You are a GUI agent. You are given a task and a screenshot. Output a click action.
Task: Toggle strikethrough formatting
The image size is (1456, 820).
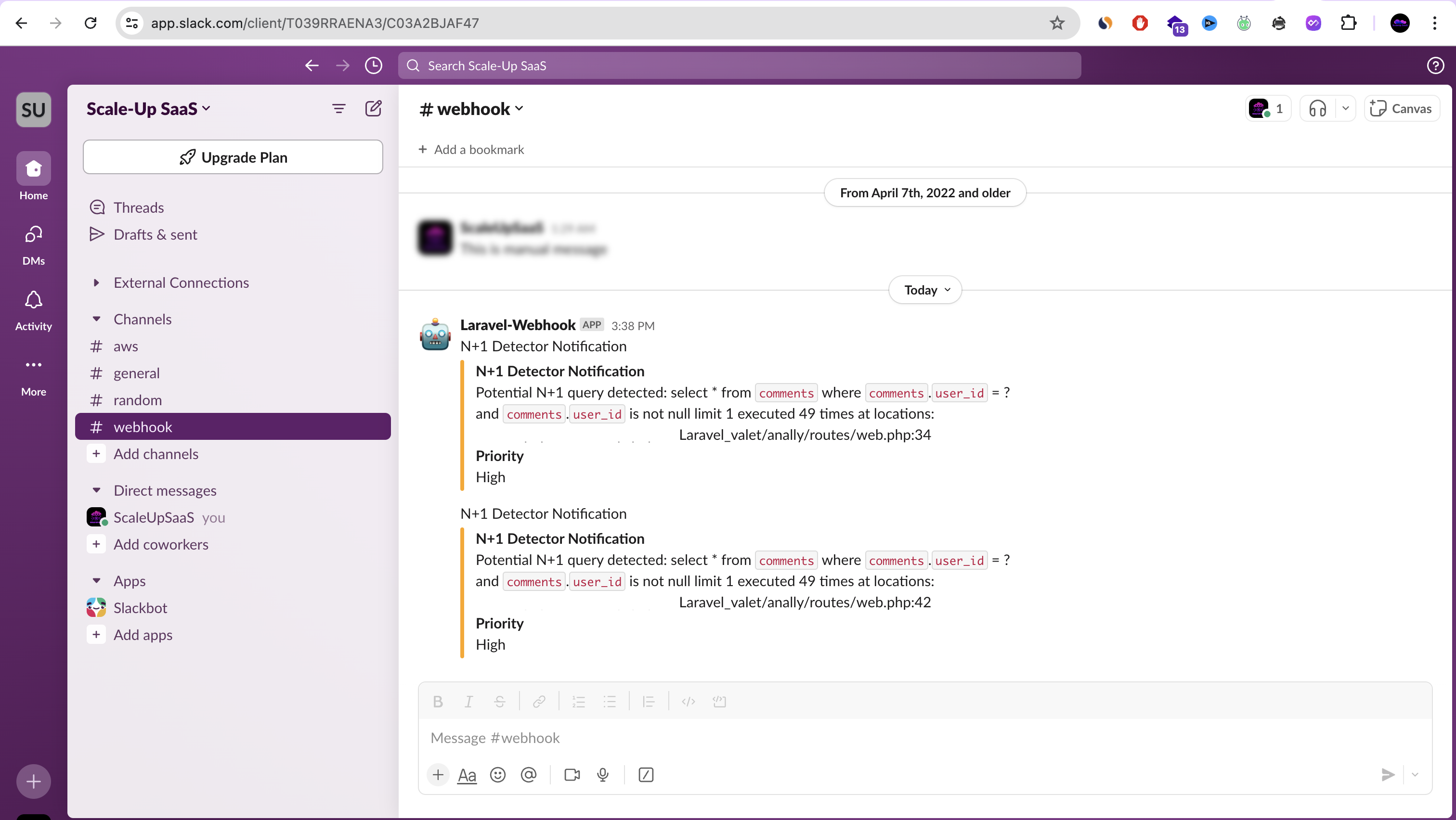click(499, 702)
